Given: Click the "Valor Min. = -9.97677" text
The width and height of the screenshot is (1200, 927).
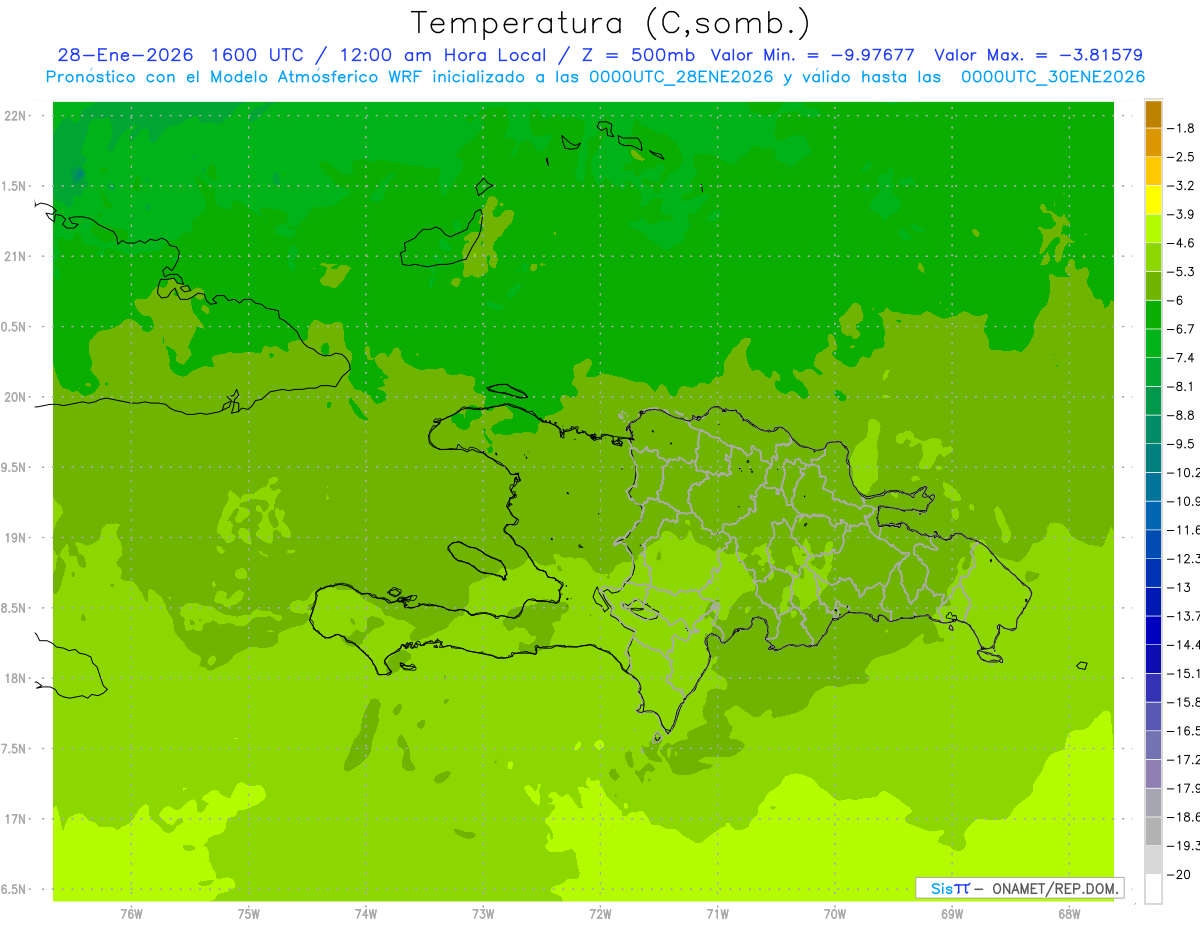Looking at the screenshot, I should tap(814, 55).
